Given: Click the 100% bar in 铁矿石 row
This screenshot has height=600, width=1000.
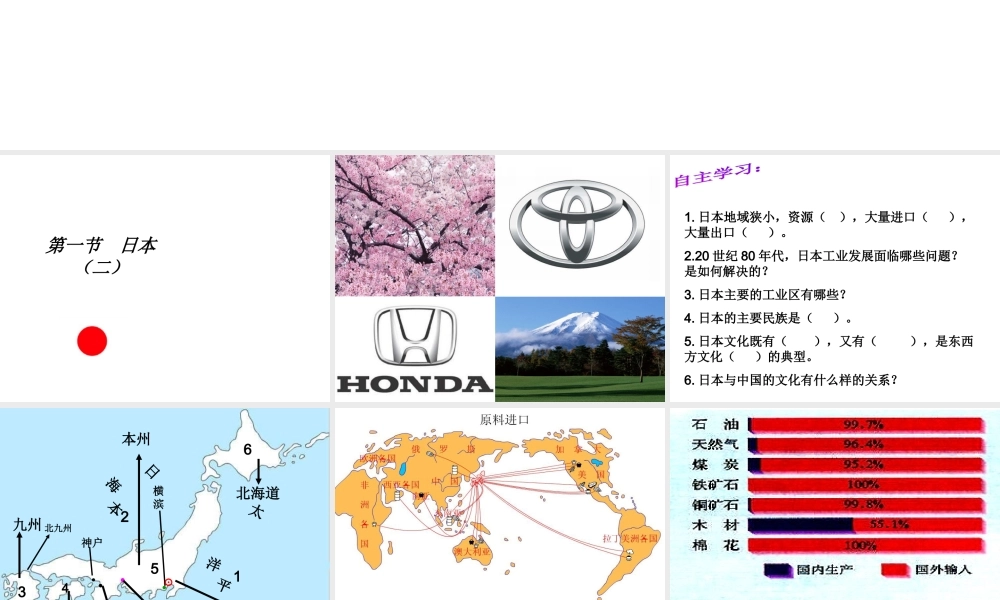Looking at the screenshot, I should 865,485.
